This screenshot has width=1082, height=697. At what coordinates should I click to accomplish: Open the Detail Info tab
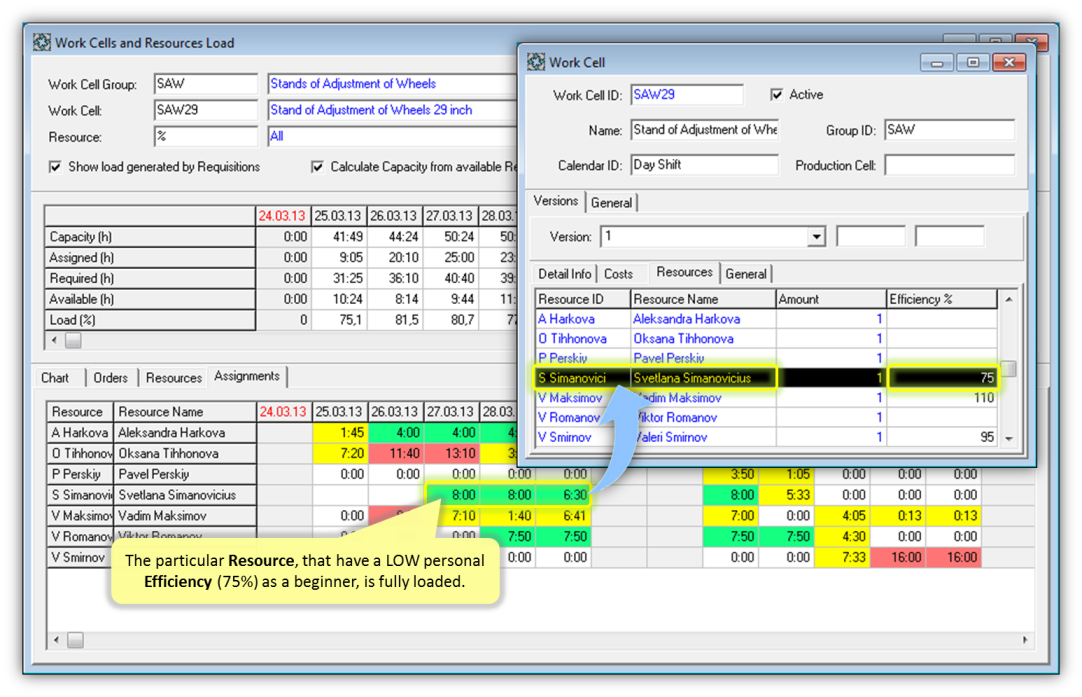click(564, 274)
